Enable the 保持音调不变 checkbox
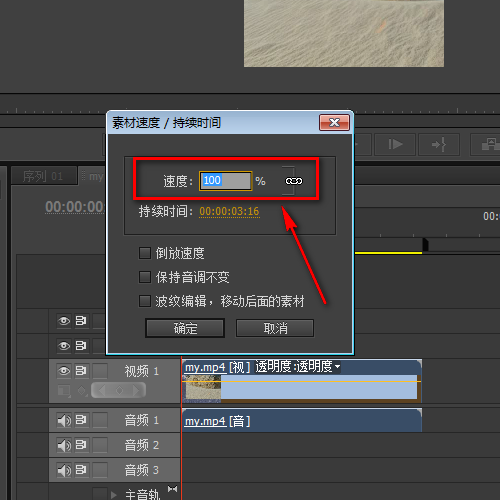The width and height of the screenshot is (500, 500). coord(145,277)
